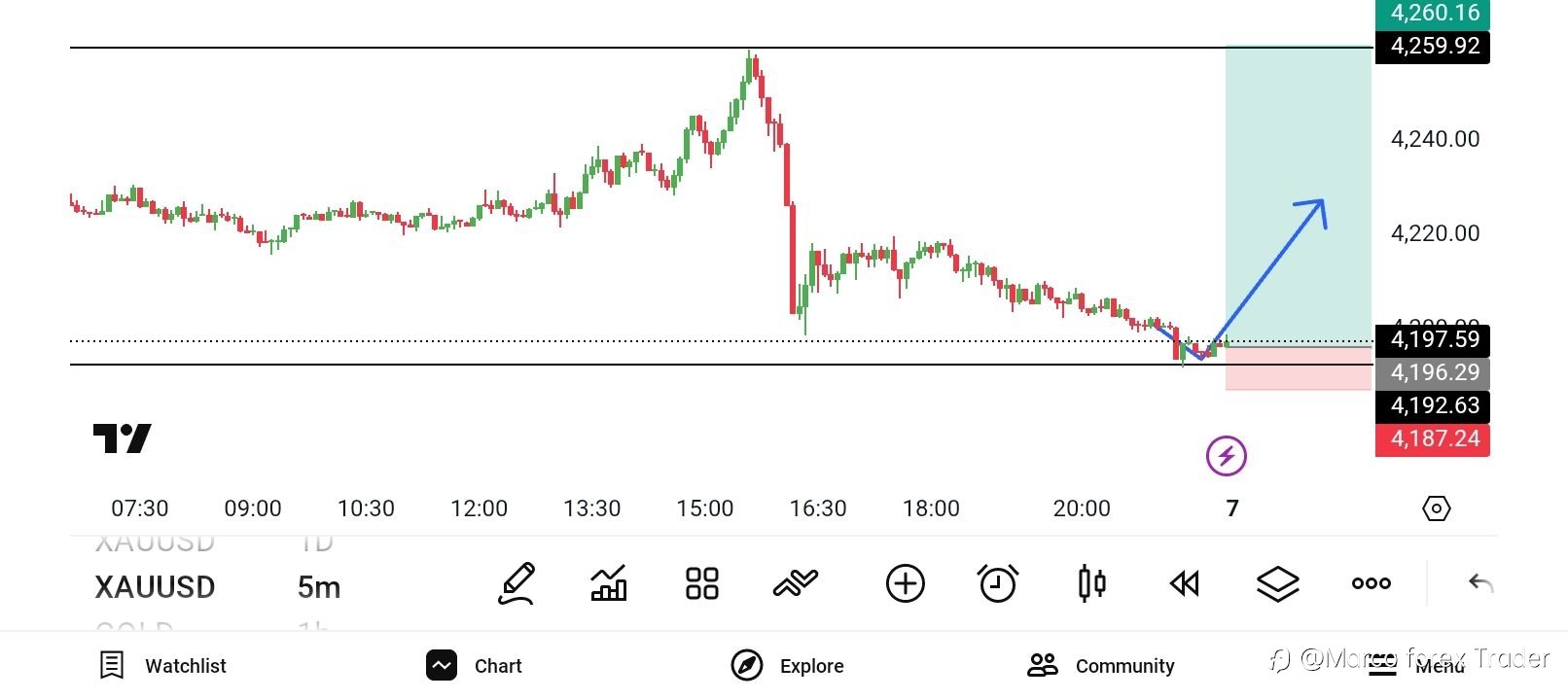Open the indicators chart icon
The width and height of the screenshot is (1568, 700).
[609, 583]
